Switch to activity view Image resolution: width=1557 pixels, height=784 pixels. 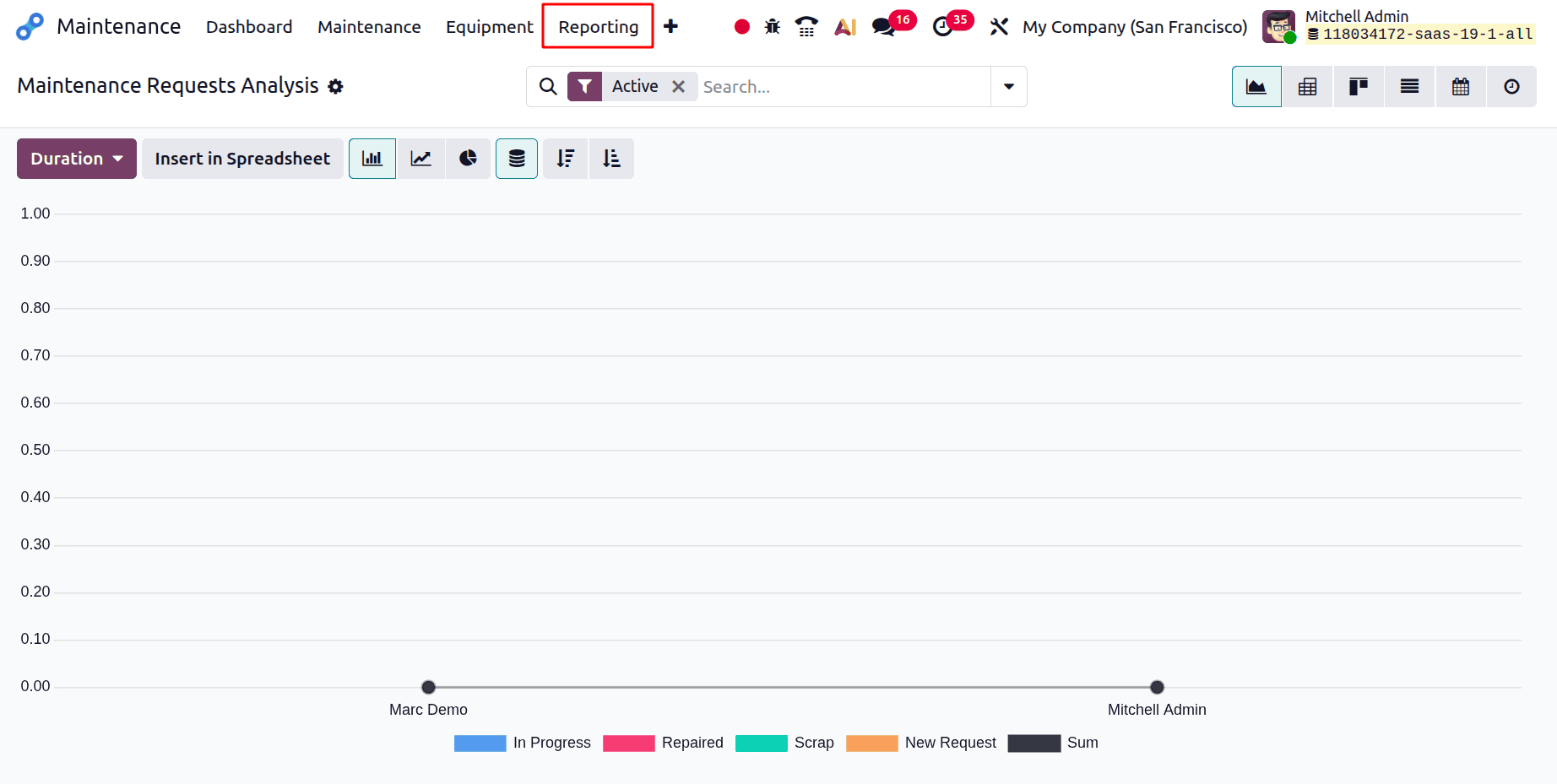pos(1511,86)
